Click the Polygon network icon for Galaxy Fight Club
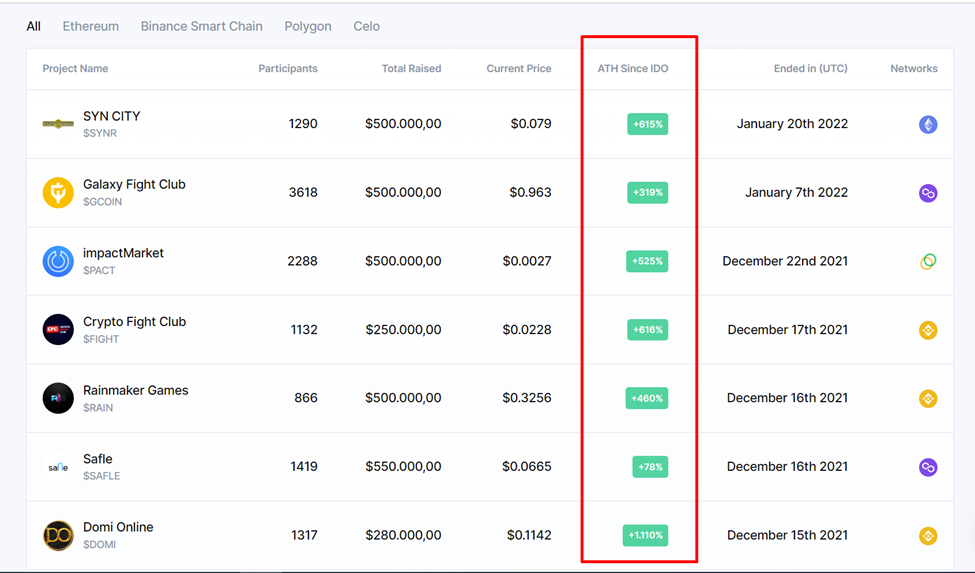Image resolution: width=975 pixels, height=573 pixels. tap(928, 193)
